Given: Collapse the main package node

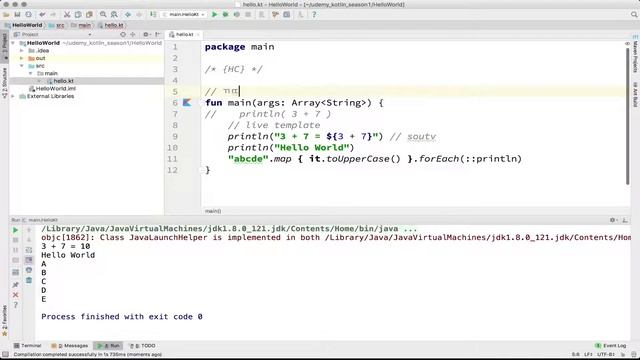Looking at the screenshot, I should click(x=31, y=73).
